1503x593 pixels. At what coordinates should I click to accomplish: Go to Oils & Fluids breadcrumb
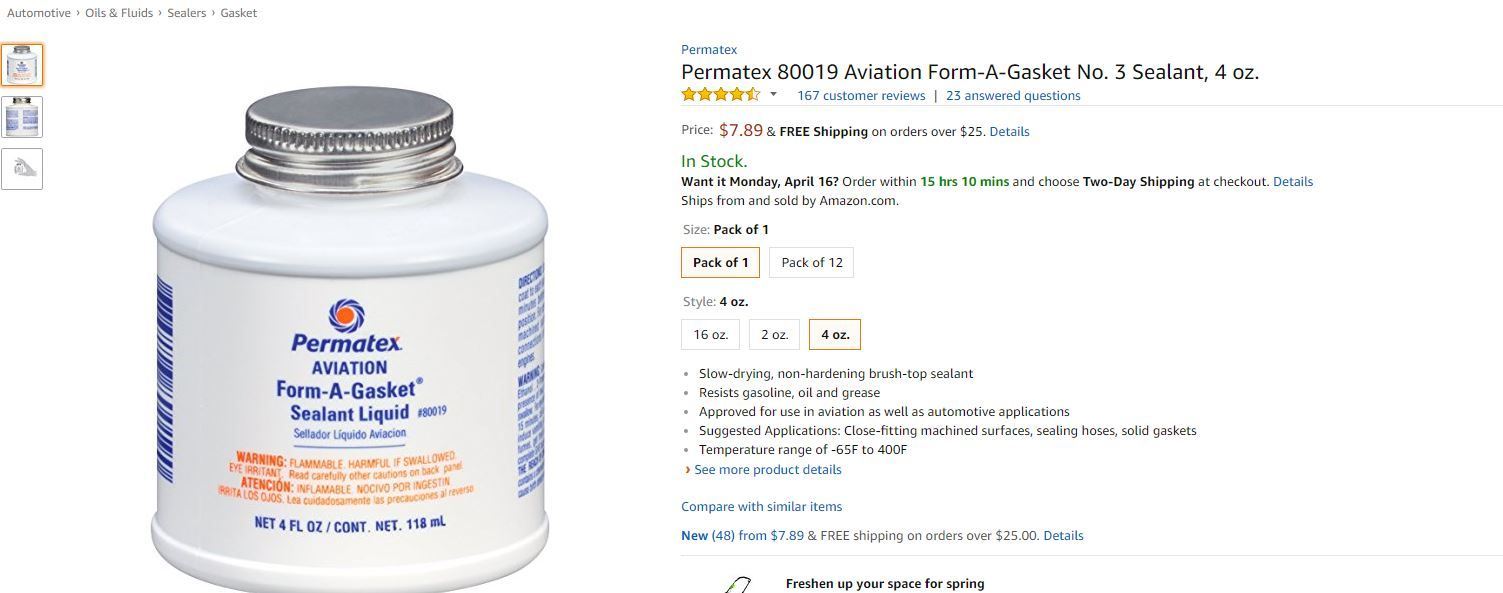pyautogui.click(x=119, y=13)
